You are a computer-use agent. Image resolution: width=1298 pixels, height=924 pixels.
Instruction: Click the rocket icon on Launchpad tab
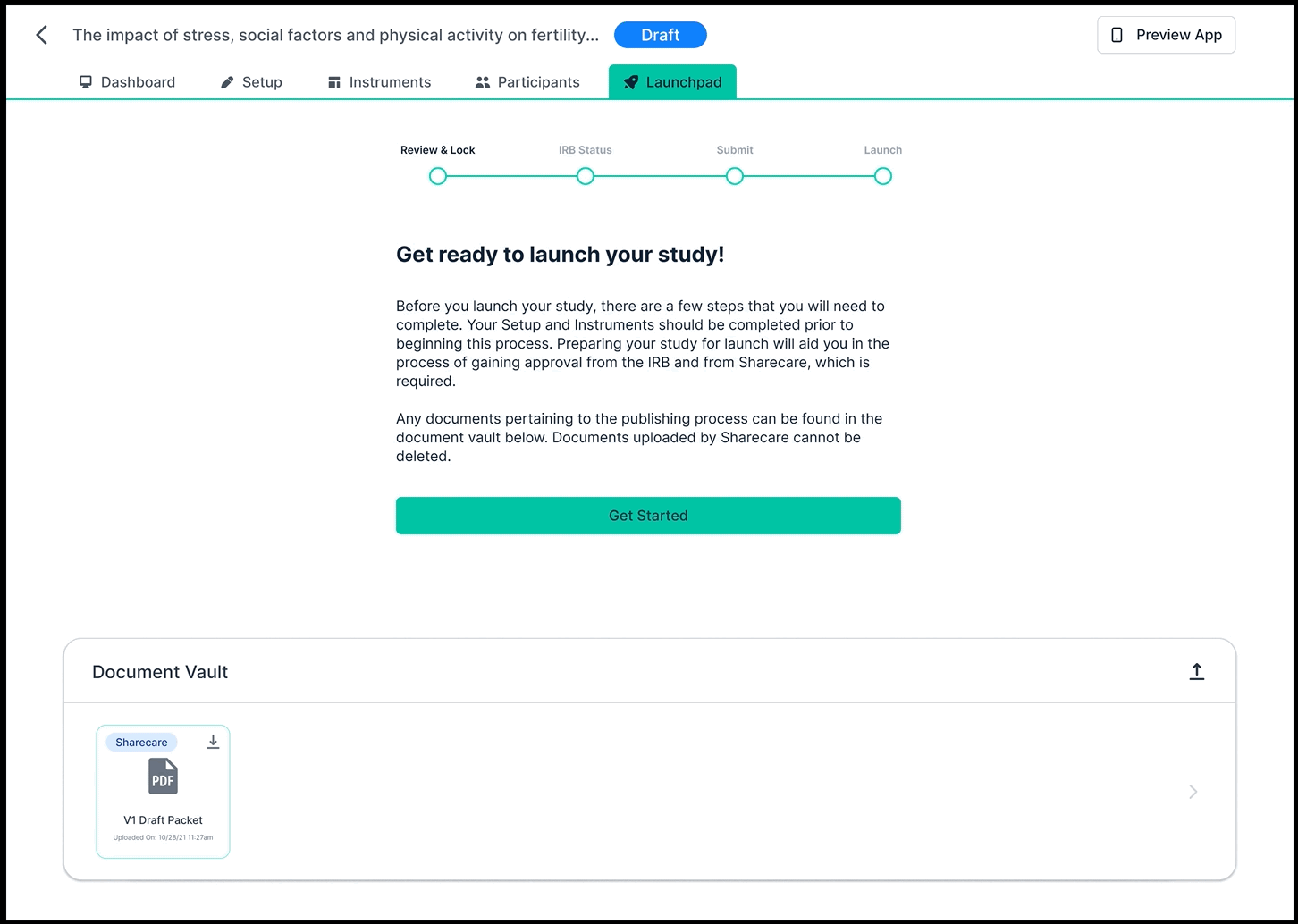(631, 82)
